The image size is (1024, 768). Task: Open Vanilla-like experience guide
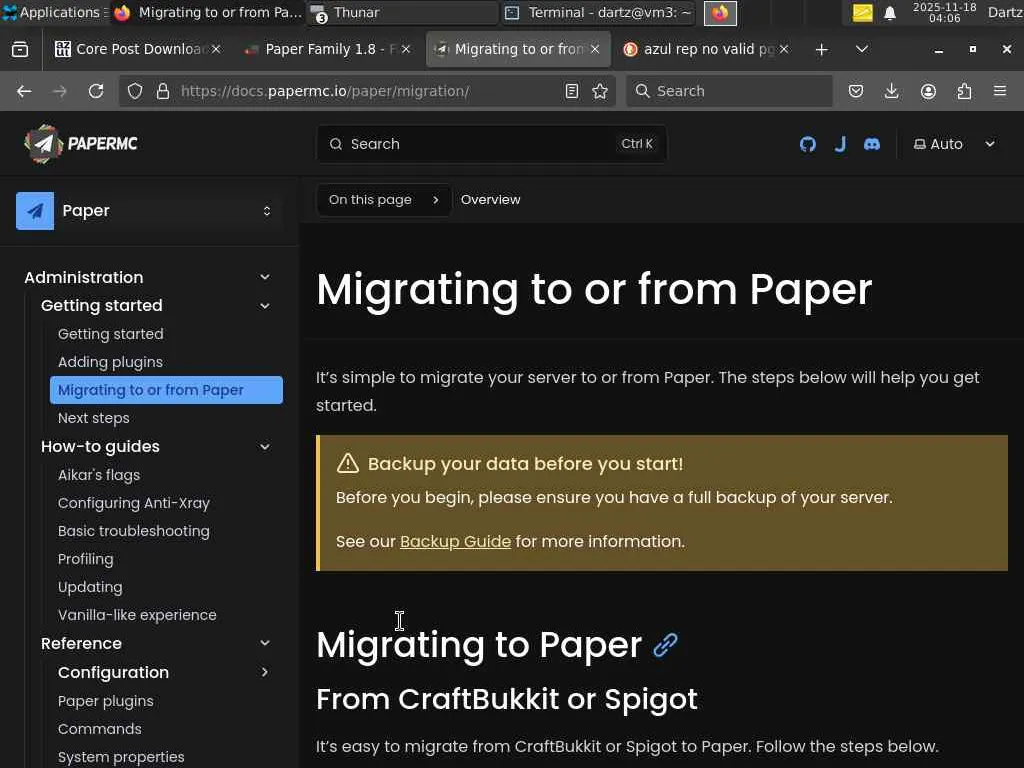tap(137, 615)
